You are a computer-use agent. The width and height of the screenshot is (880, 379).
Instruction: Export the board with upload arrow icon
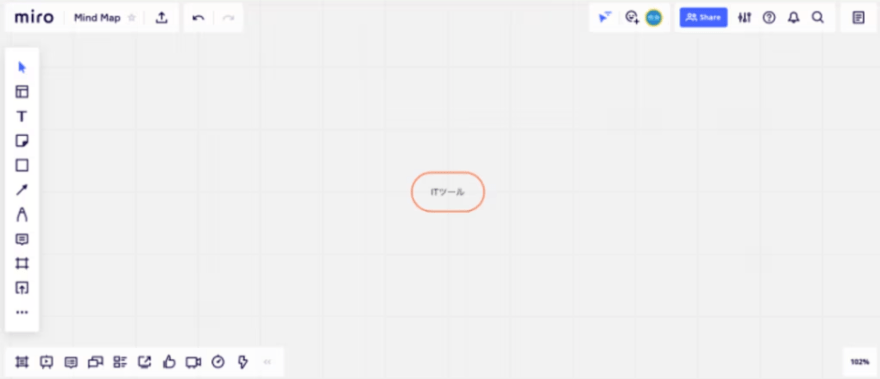tap(162, 18)
